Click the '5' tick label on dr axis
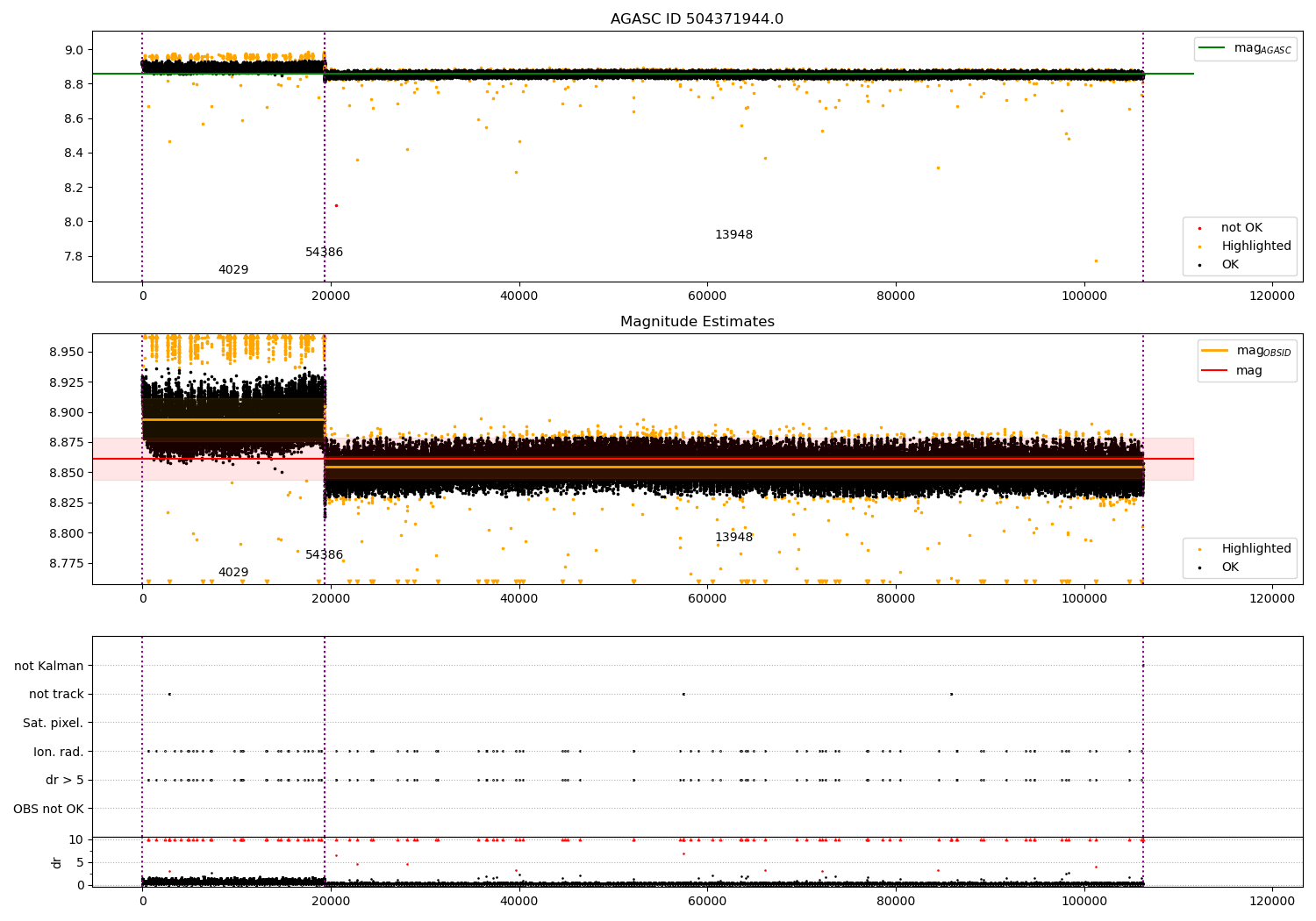This screenshot has height=921, width=1316. click(x=80, y=863)
